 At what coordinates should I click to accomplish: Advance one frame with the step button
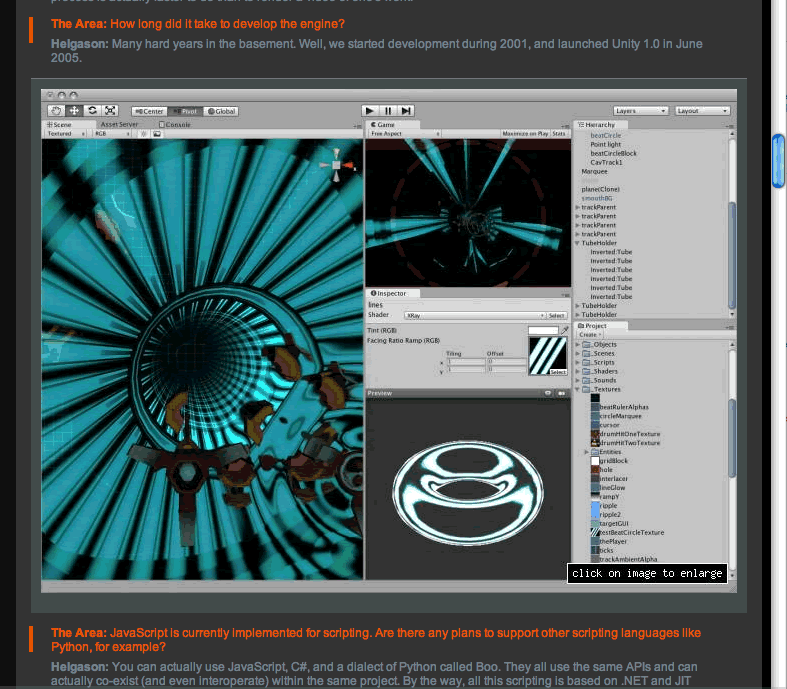click(406, 110)
